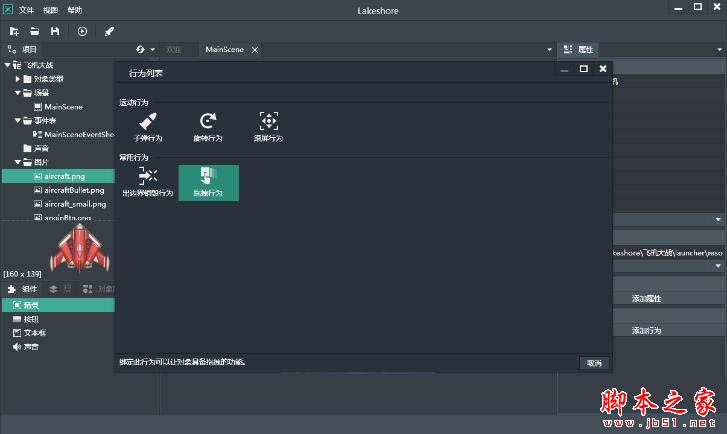Minimize the 行为列表 dialog
The height and width of the screenshot is (434, 727).
point(564,70)
